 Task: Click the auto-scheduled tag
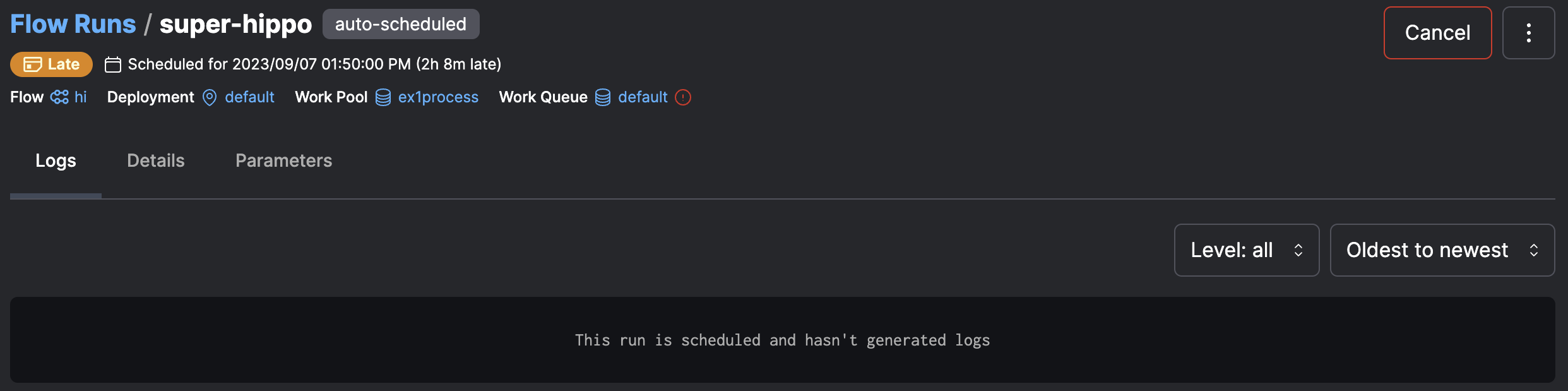point(400,23)
